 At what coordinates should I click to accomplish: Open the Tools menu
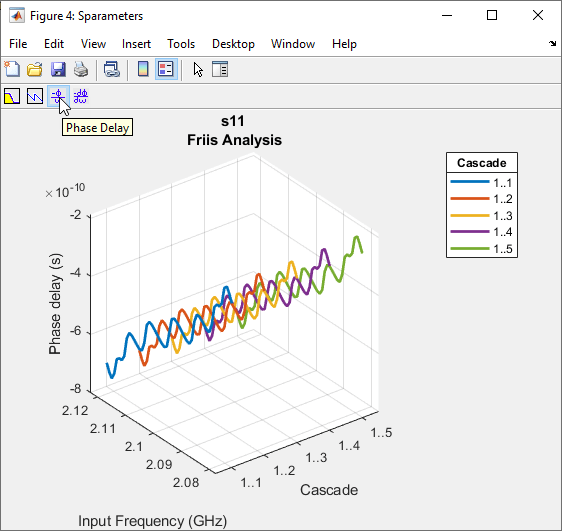point(181,44)
